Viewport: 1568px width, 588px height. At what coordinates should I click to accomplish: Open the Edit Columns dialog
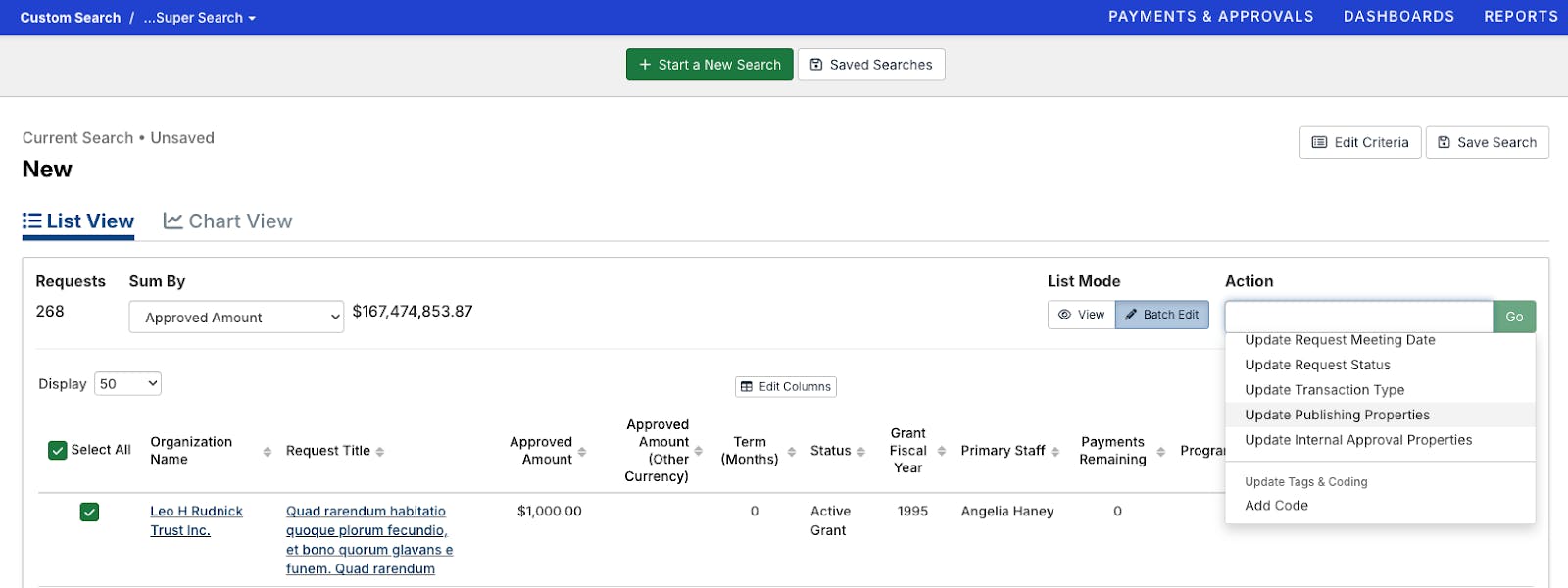point(786,387)
